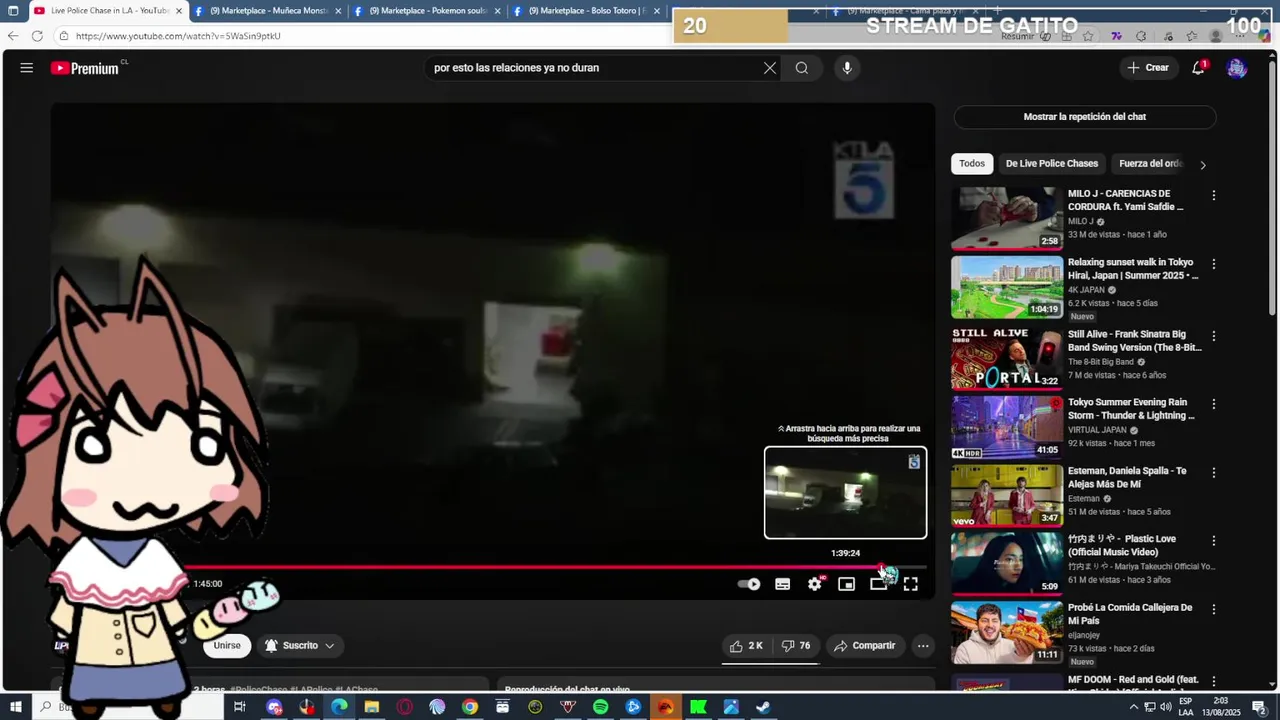Close the Live Police Chase tab

[179, 11]
